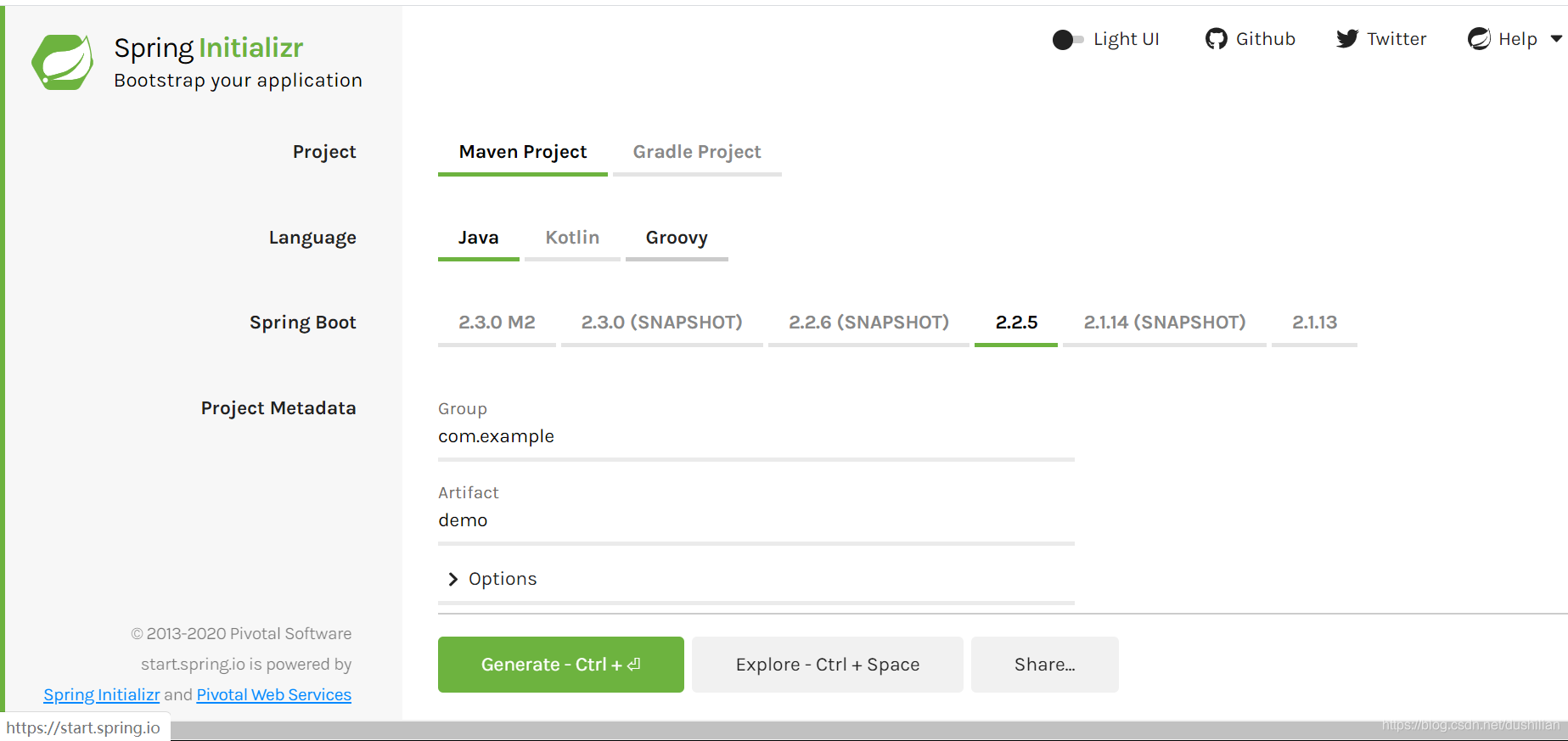Click the Spring leaf logo icon
This screenshot has width=1568, height=741.
pos(63,62)
